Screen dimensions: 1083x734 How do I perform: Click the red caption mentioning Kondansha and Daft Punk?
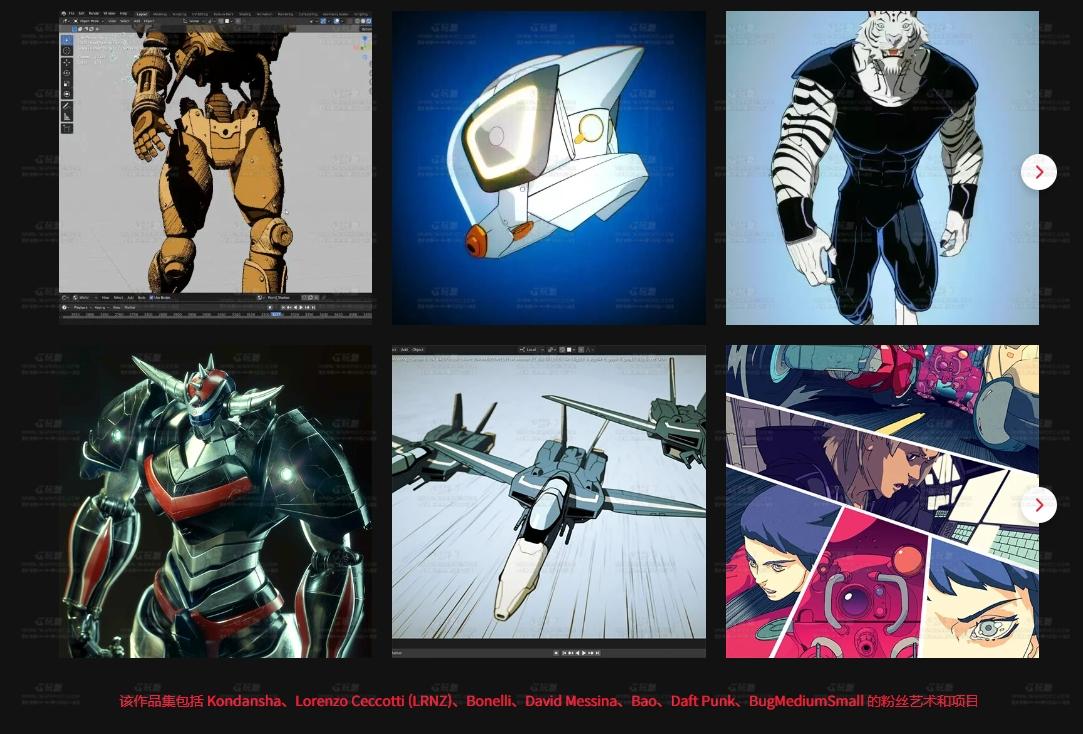[549, 701]
